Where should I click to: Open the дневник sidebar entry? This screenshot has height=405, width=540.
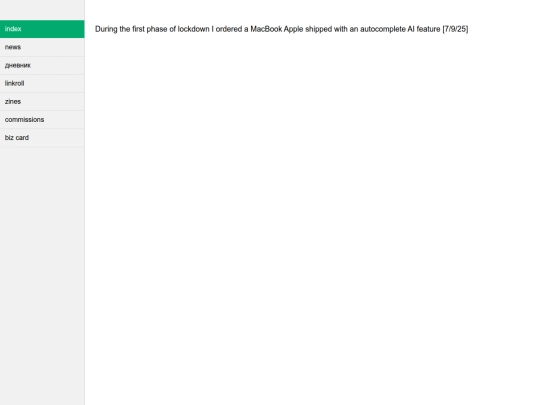pos(42,65)
